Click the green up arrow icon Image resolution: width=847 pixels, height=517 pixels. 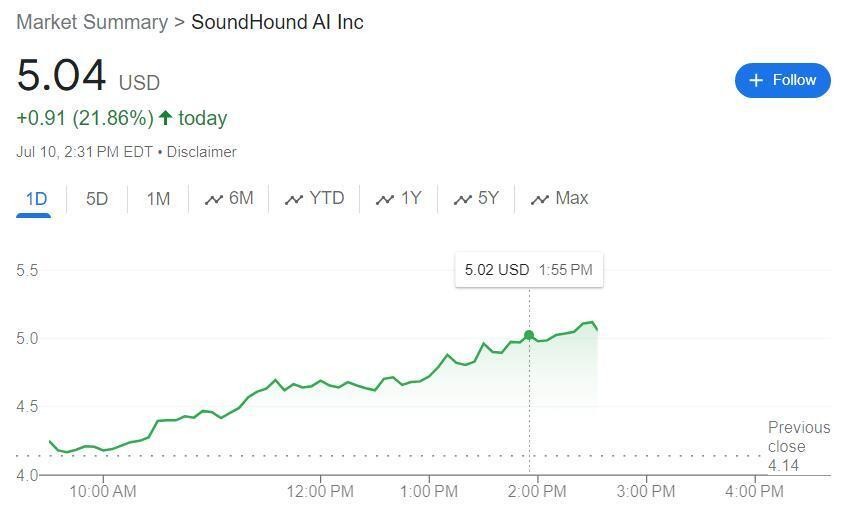166,118
